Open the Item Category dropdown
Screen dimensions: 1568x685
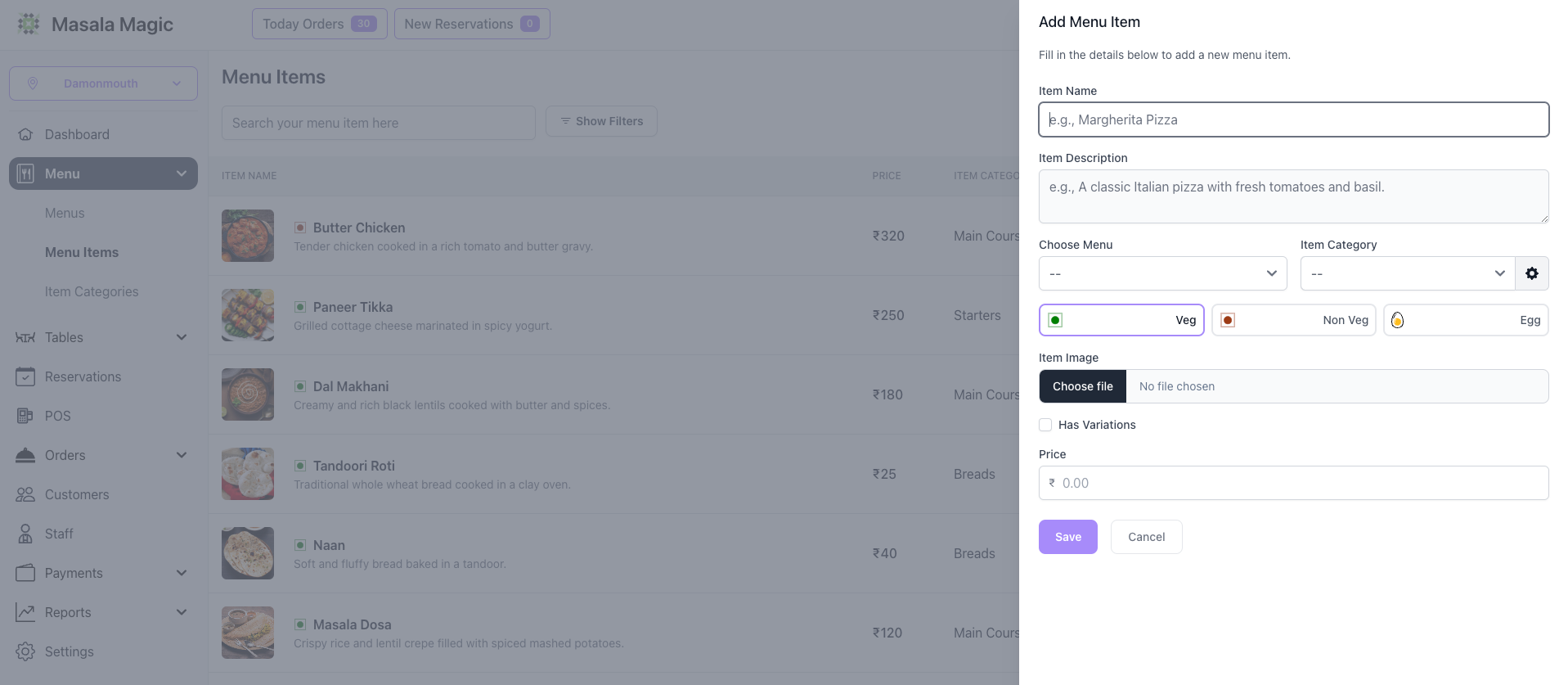pos(1407,273)
